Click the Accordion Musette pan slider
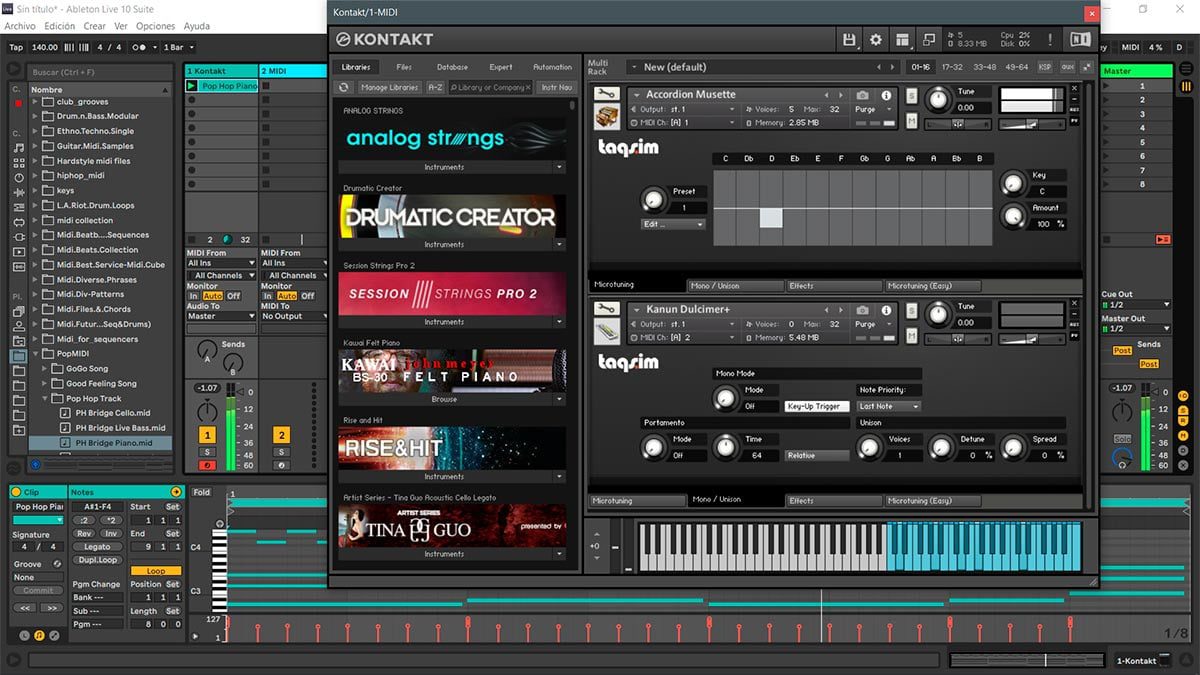The height and width of the screenshot is (675, 1200). click(x=958, y=124)
